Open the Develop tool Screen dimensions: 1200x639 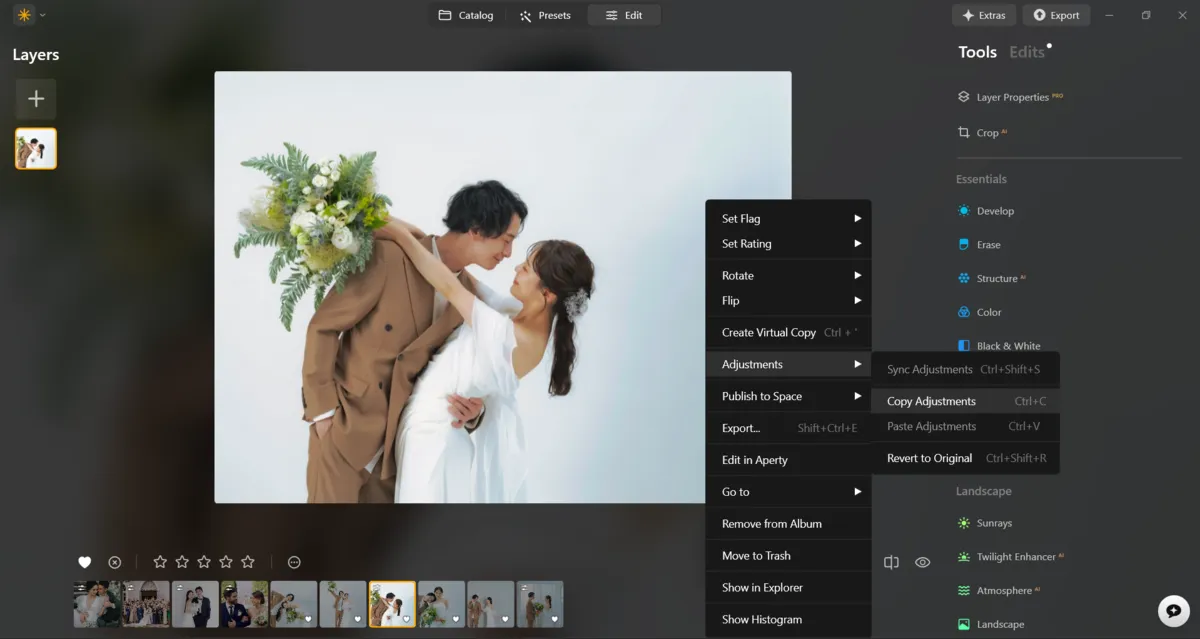point(994,211)
